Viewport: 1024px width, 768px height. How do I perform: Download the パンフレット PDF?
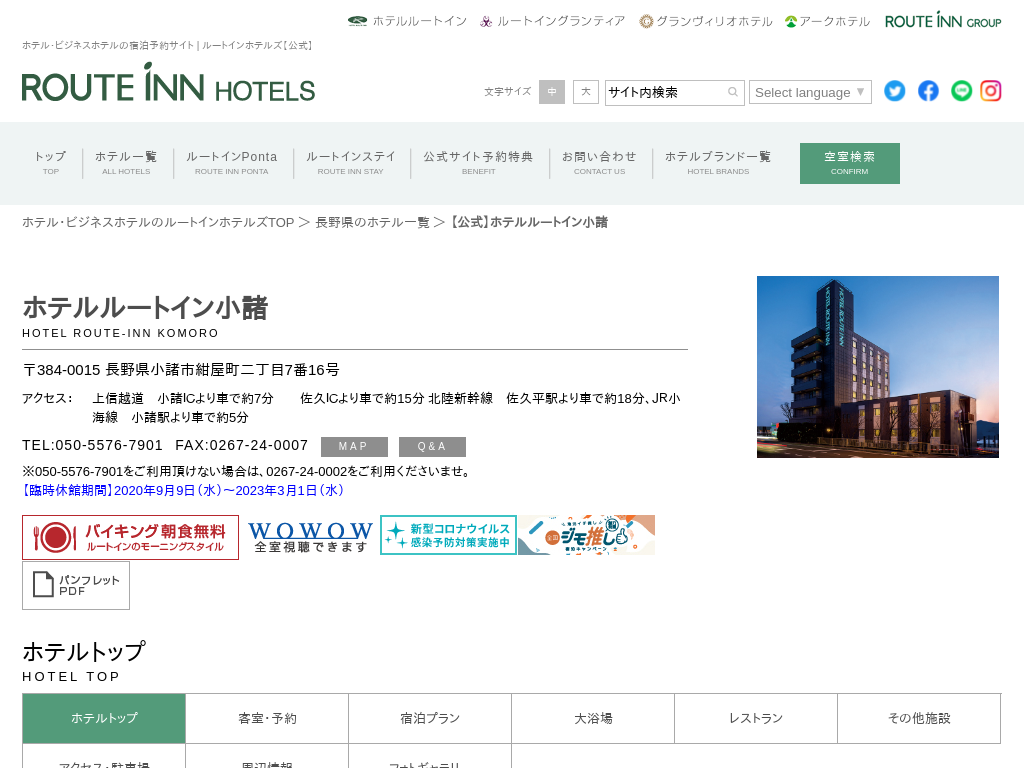click(x=76, y=585)
